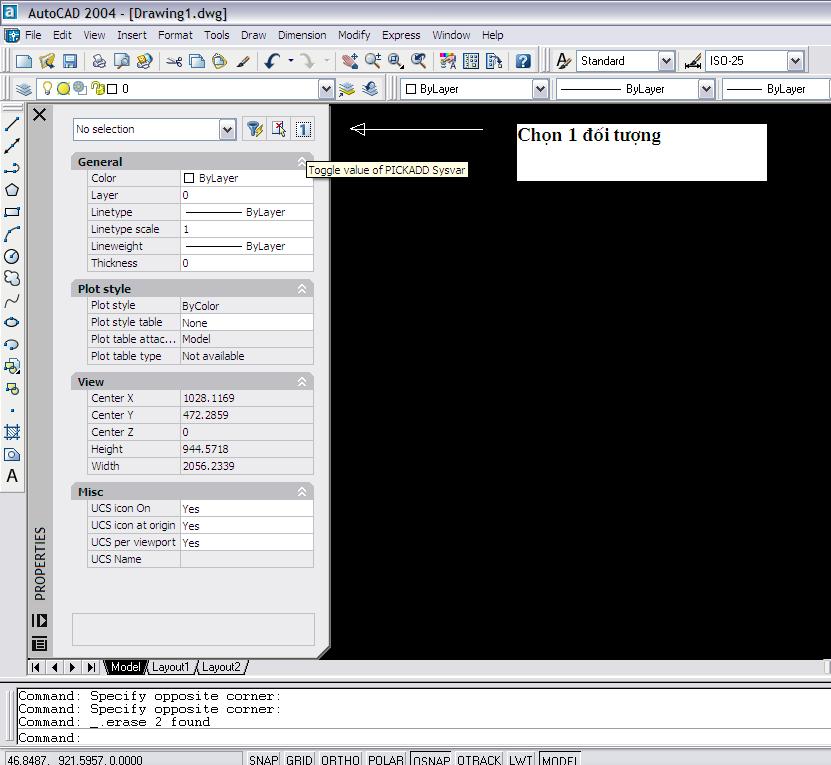Click Select Objects icon in Properties palette
Viewport: 831px width, 765px height.
pyautogui.click(x=279, y=129)
